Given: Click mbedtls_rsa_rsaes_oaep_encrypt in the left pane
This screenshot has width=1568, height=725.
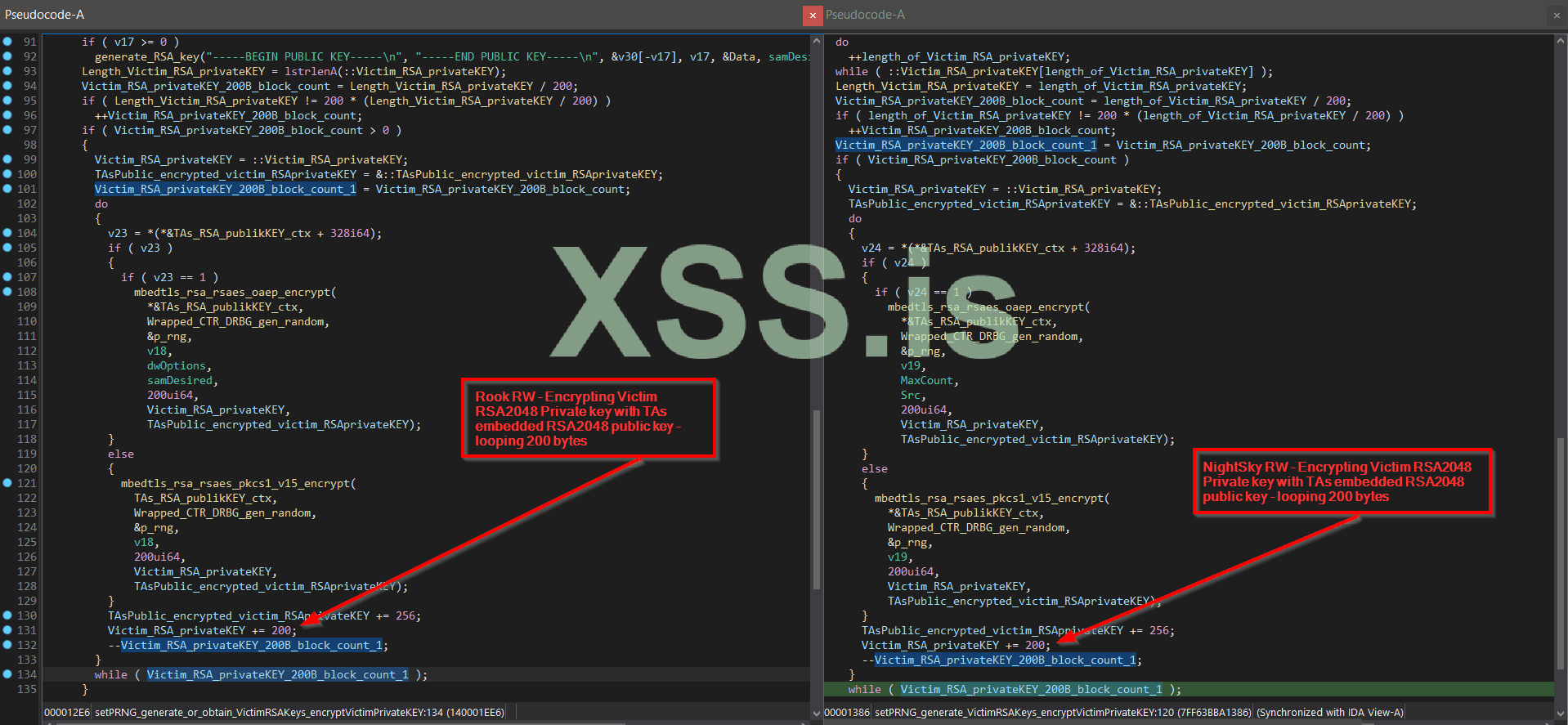Looking at the screenshot, I should [232, 292].
